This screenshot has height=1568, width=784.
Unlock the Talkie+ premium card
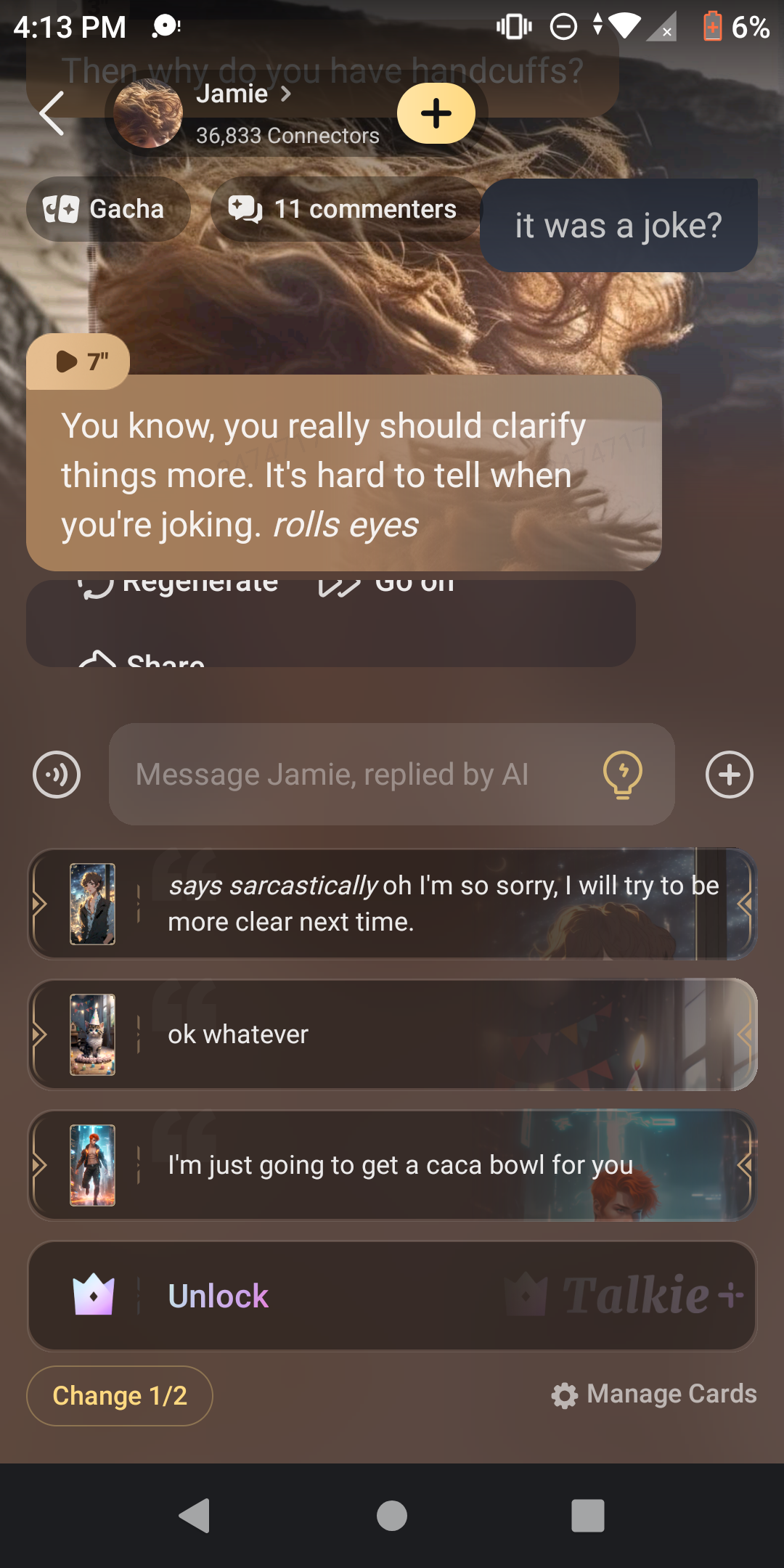click(392, 1296)
